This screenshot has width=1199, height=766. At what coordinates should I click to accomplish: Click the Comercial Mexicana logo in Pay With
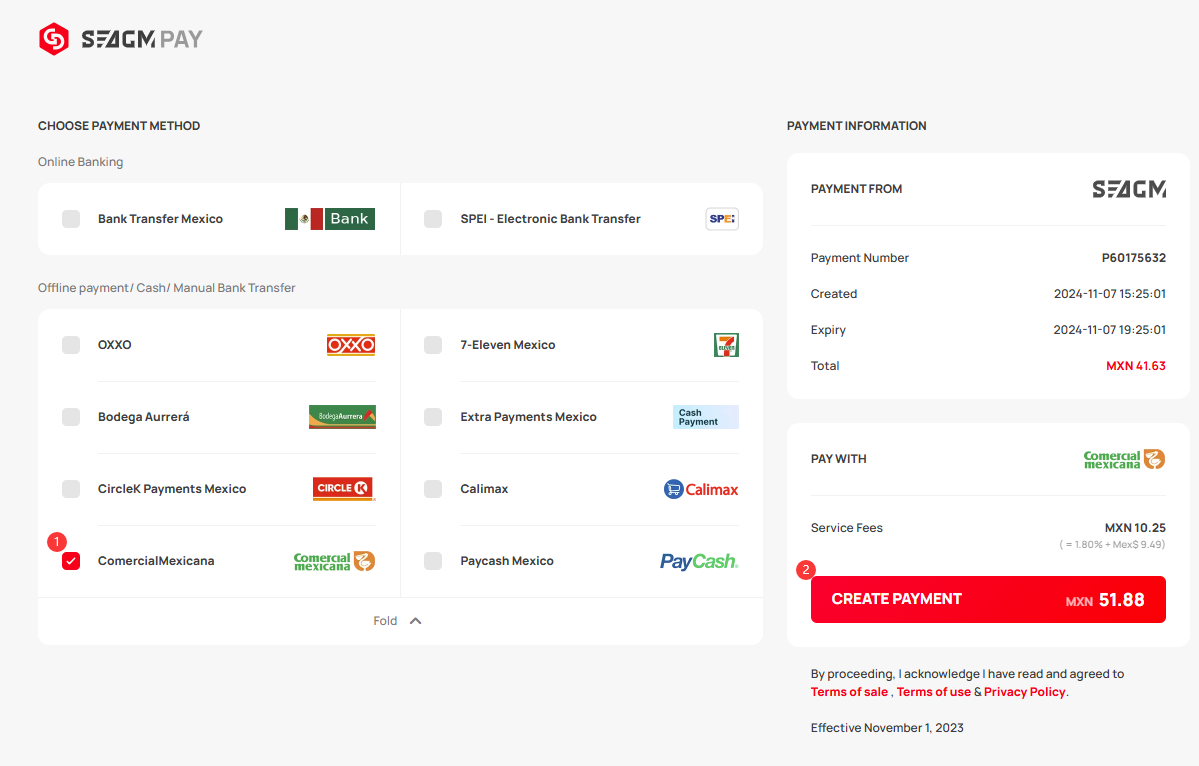(x=1124, y=459)
